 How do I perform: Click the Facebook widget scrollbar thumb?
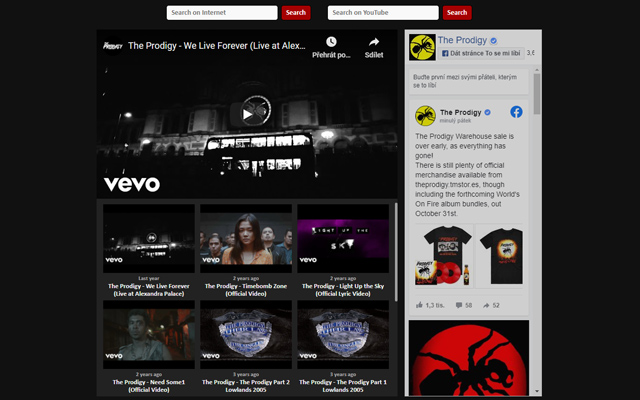point(537,94)
